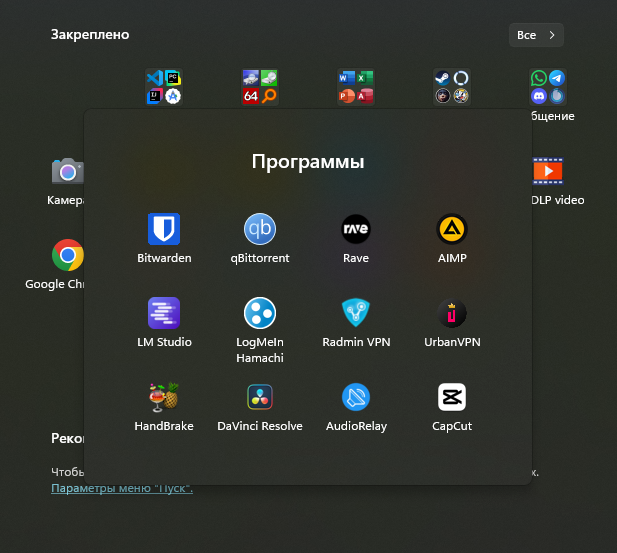Open HandBrake

[x=164, y=407]
